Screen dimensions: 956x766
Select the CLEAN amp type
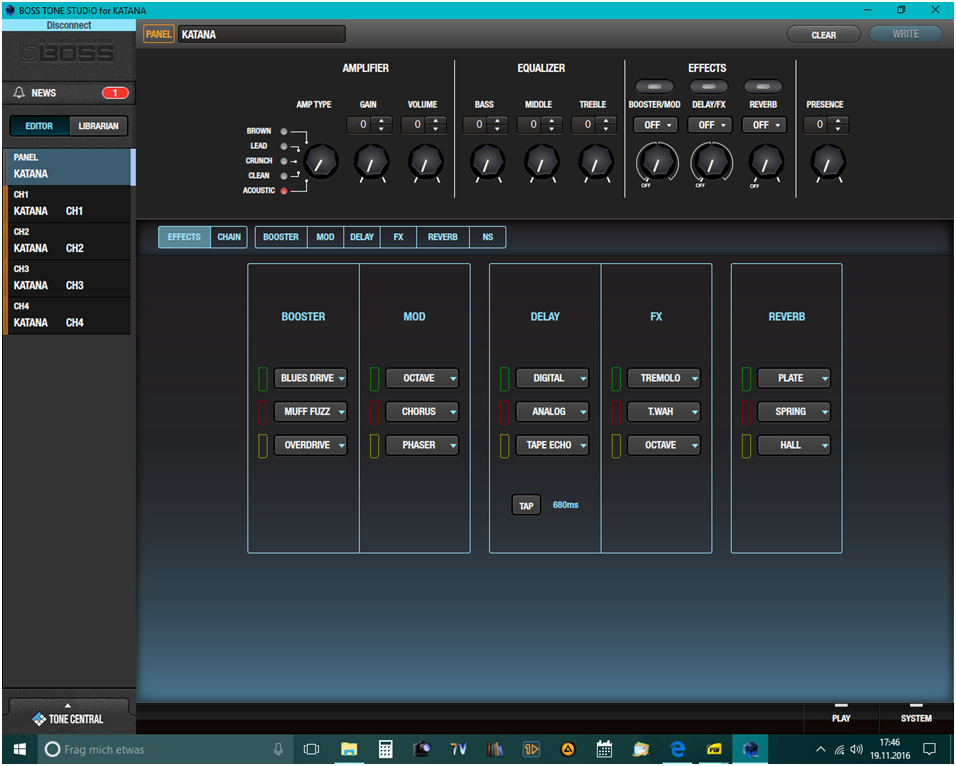(284, 176)
